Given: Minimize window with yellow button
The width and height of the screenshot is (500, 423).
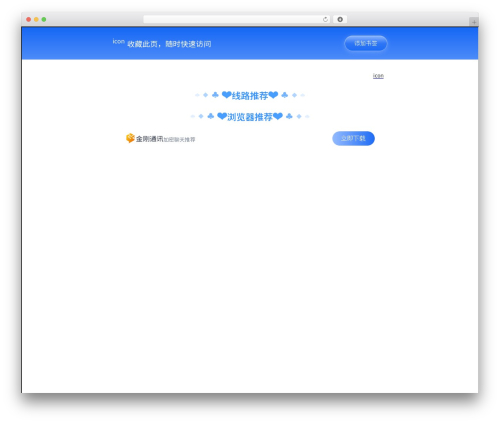Looking at the screenshot, I should point(36,20).
